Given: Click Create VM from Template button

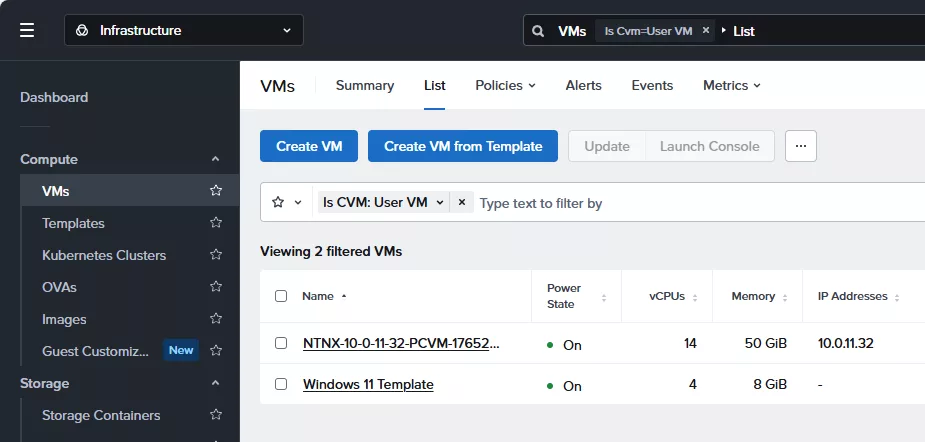Looking at the screenshot, I should pos(463,146).
